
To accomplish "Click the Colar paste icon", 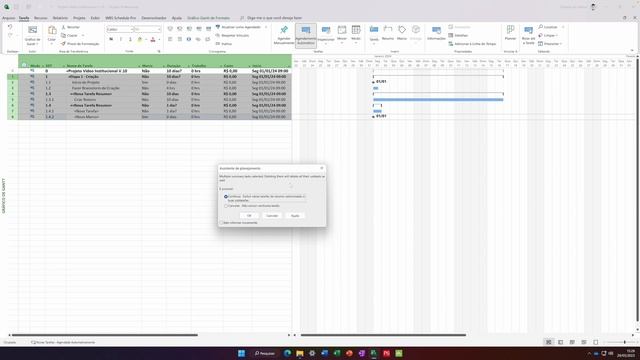I will 52,30.
